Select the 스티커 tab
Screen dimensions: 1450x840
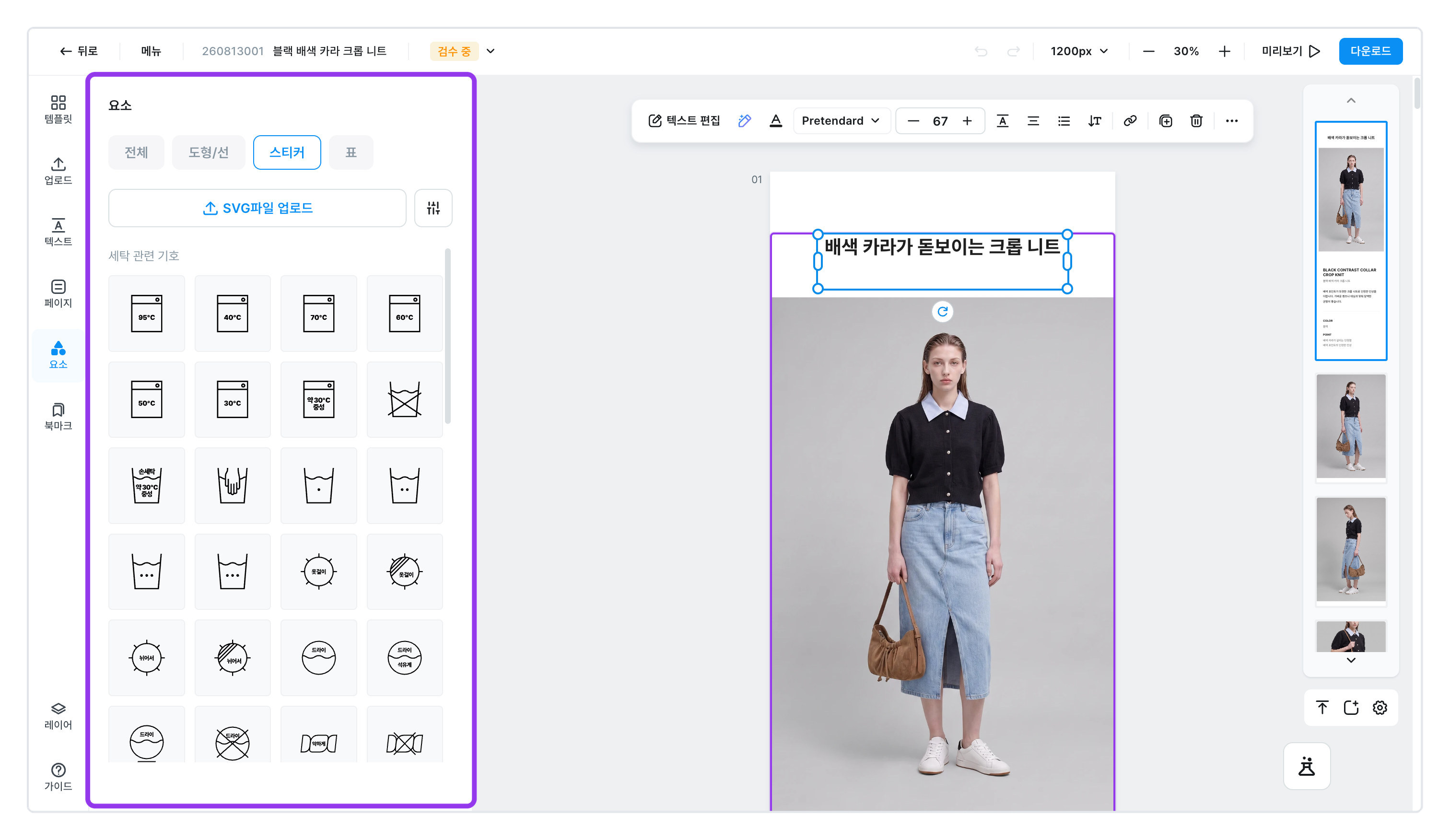[287, 152]
